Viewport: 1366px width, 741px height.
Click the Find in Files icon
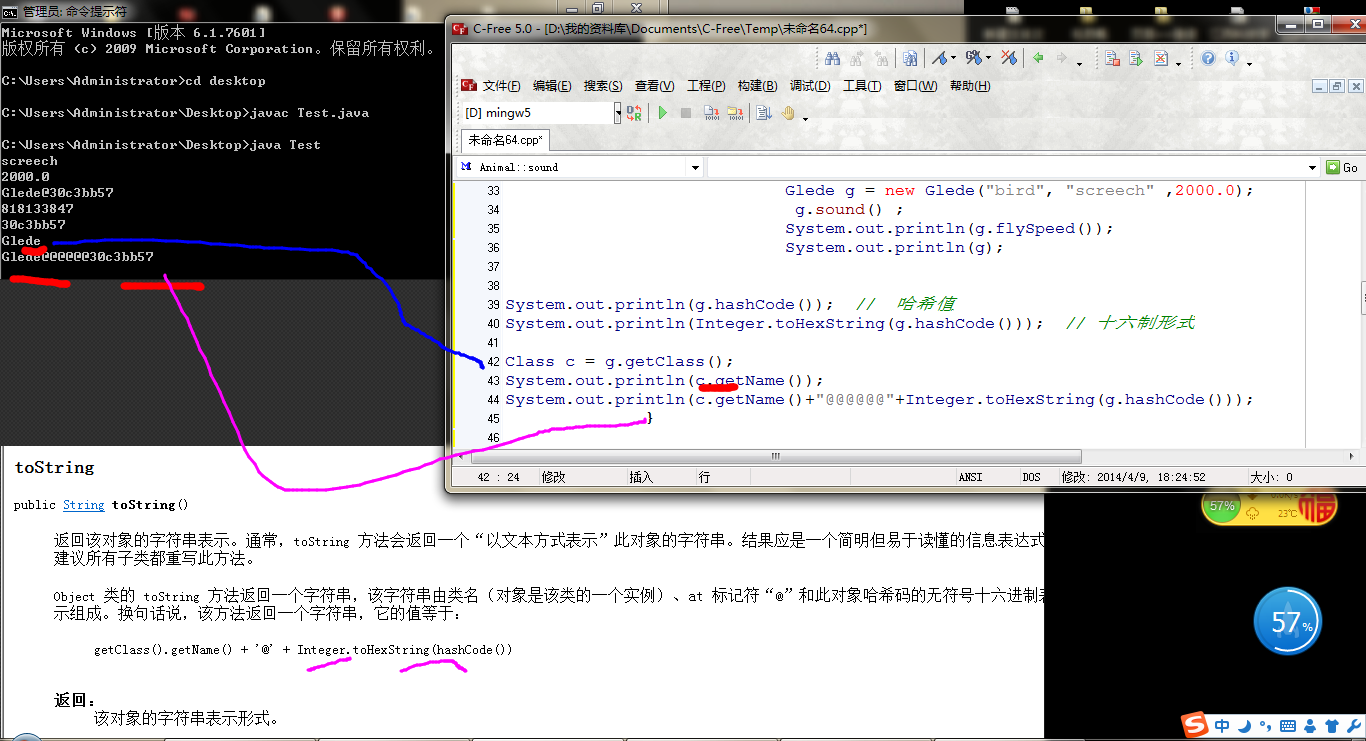(x=910, y=58)
